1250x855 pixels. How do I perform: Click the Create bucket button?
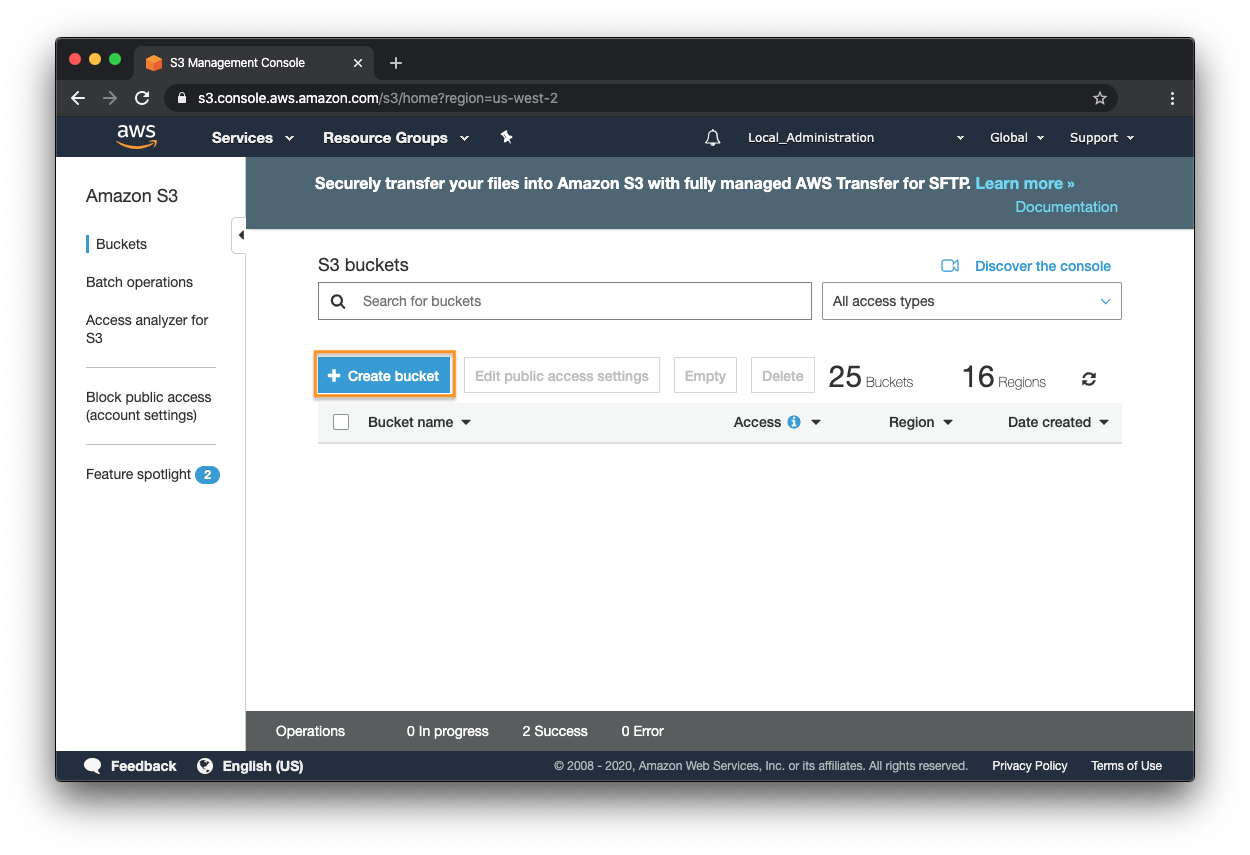click(x=384, y=376)
